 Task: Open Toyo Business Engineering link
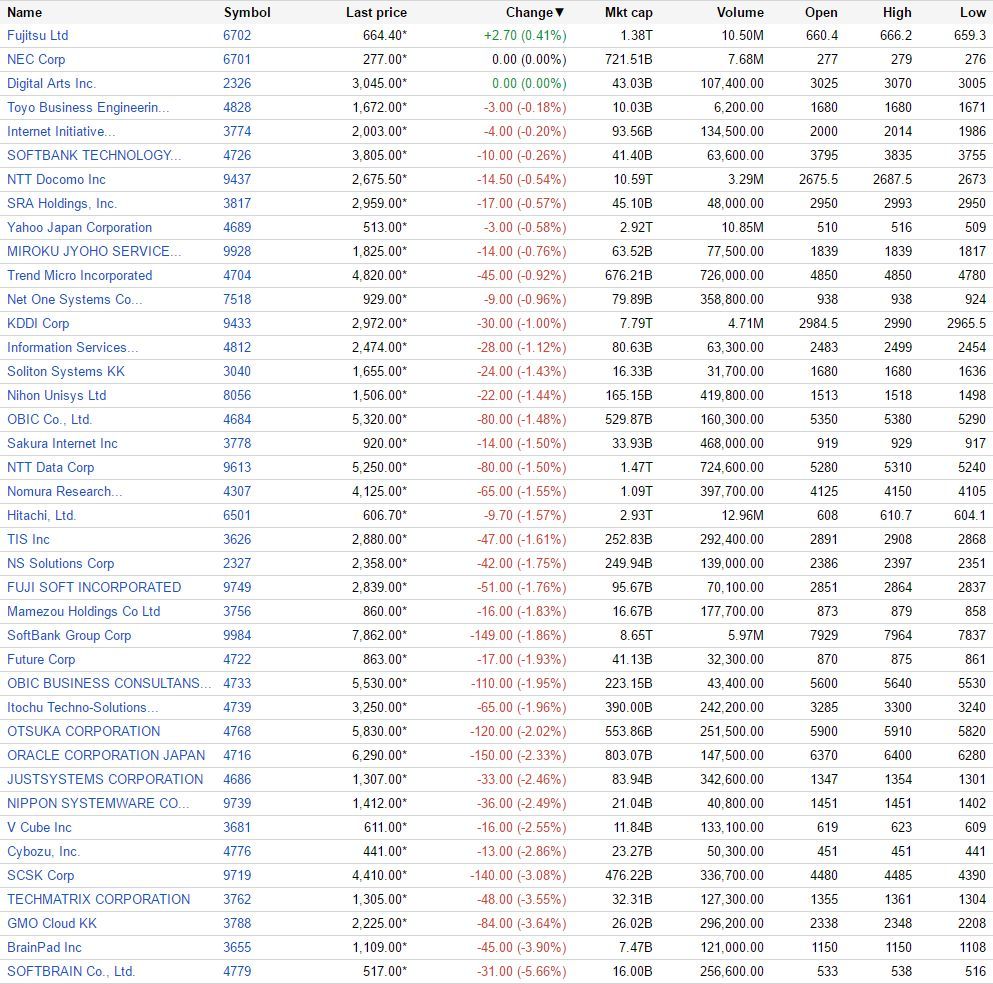88,108
